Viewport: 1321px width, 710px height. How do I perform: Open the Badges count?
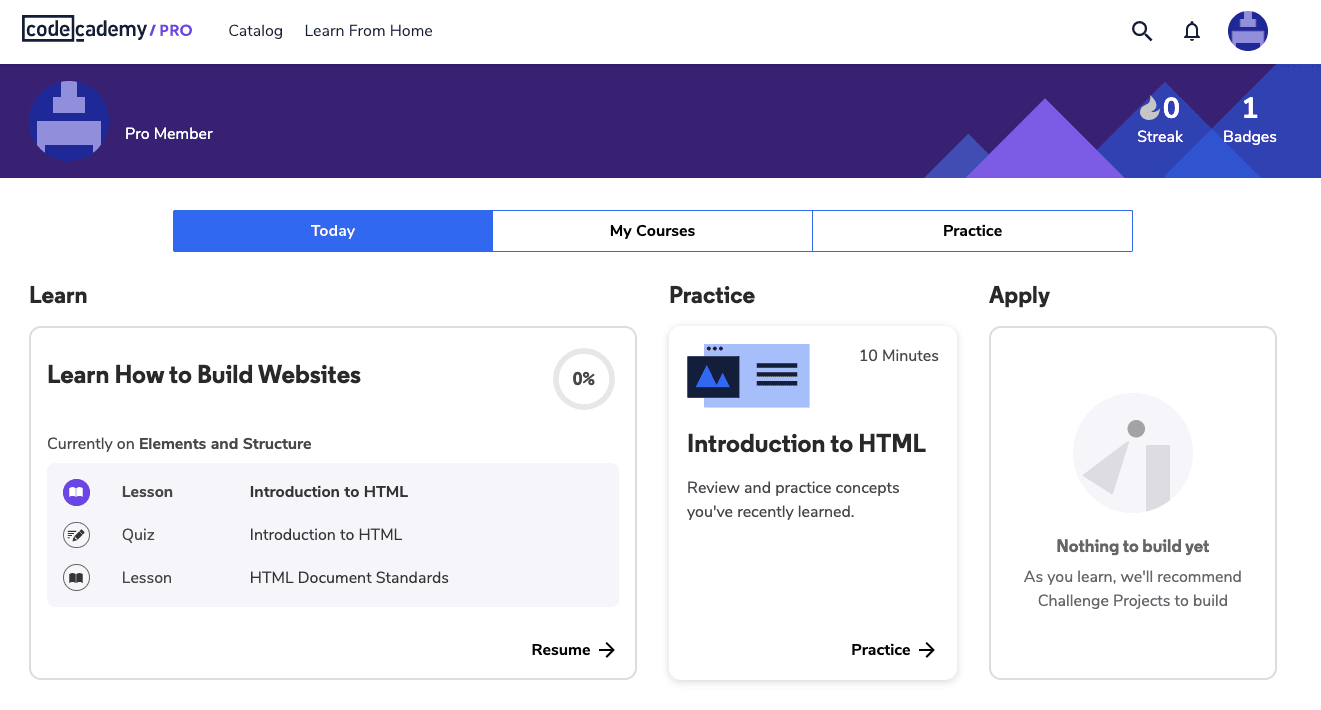(1250, 120)
